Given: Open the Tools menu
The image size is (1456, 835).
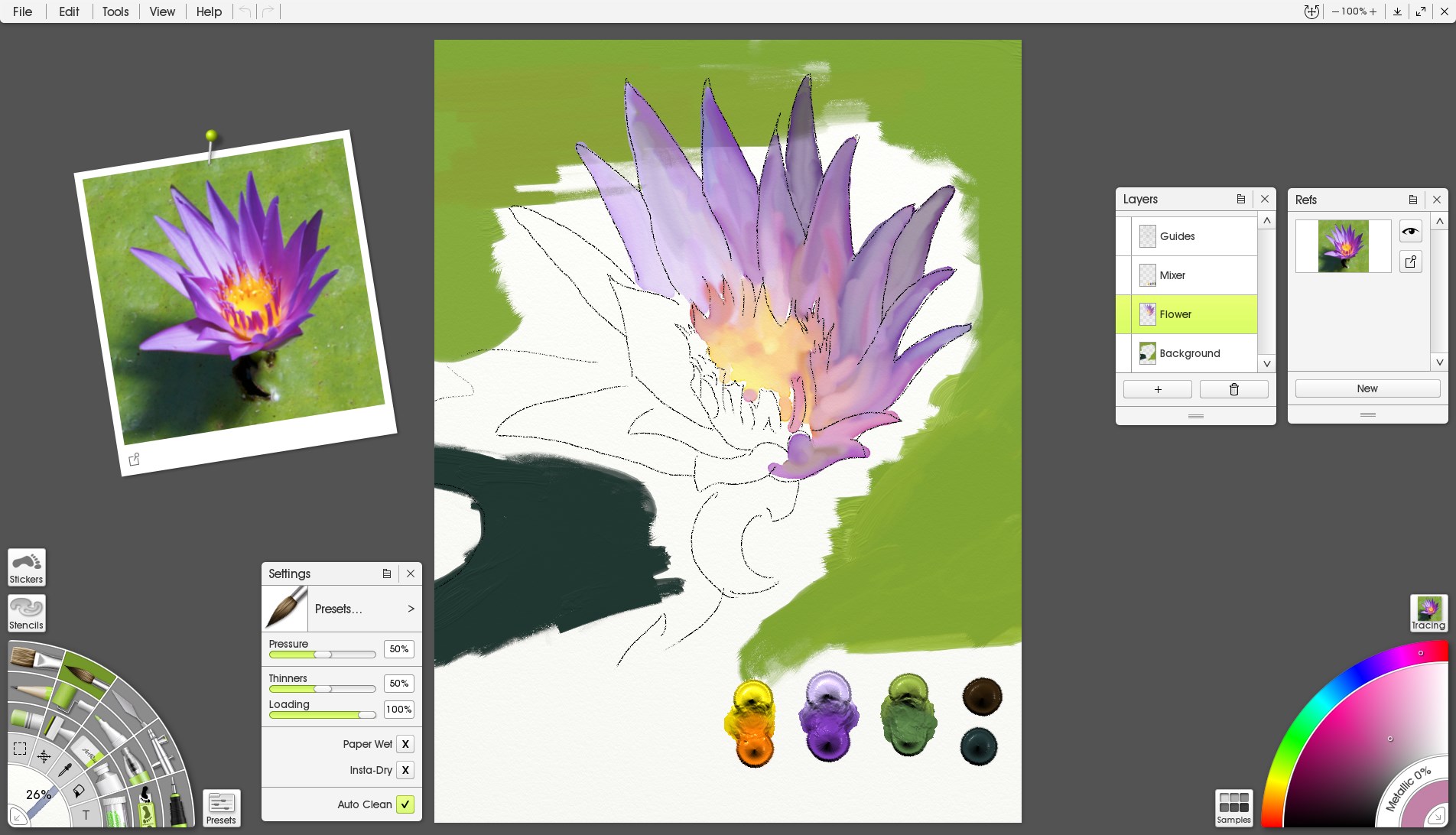Looking at the screenshot, I should pyautogui.click(x=115, y=11).
